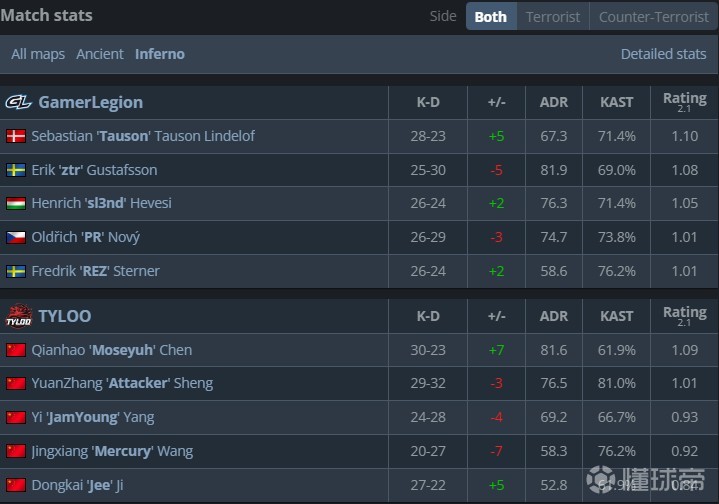Click the GamerLegion team logo icon
This screenshot has width=719, height=504.
(18, 102)
